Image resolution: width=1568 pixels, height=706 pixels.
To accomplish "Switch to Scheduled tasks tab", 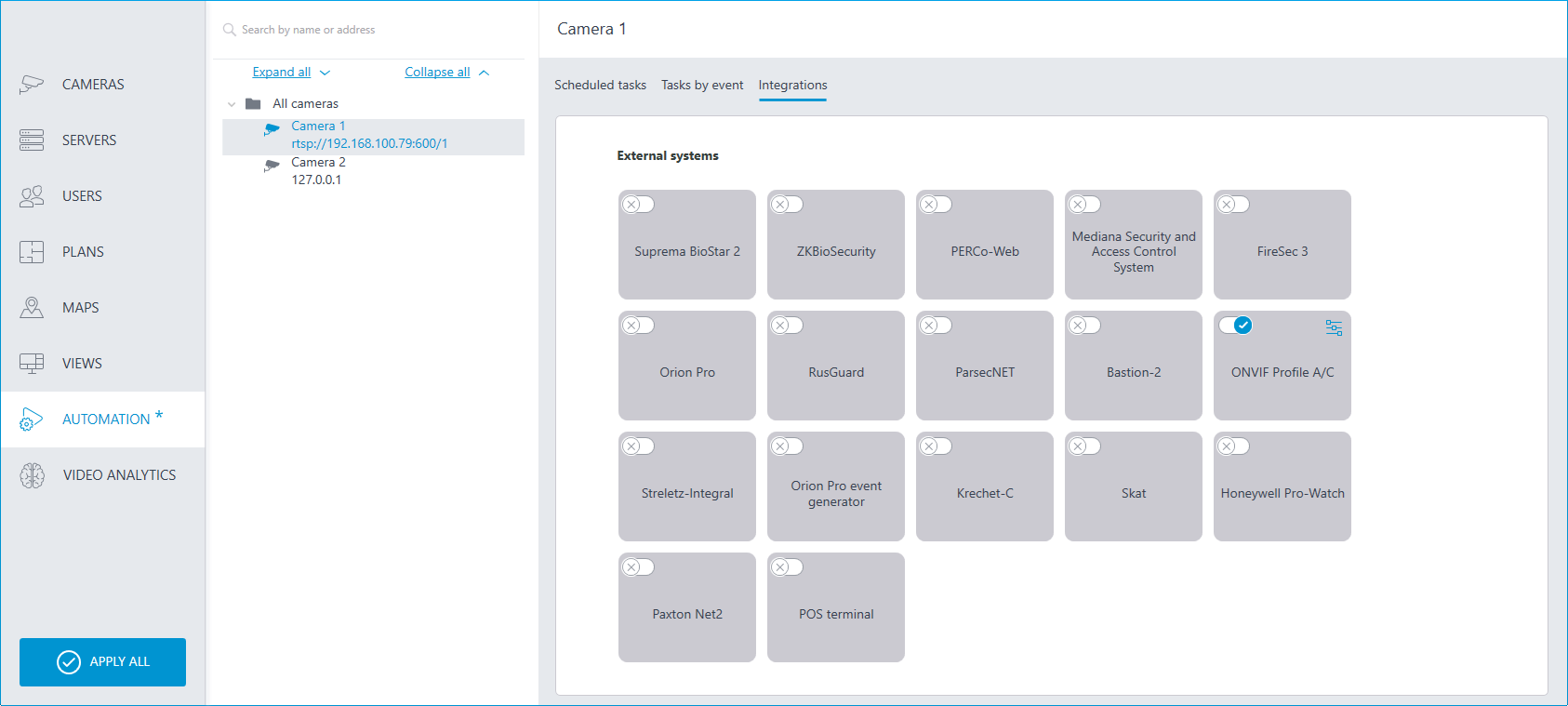I will (600, 85).
